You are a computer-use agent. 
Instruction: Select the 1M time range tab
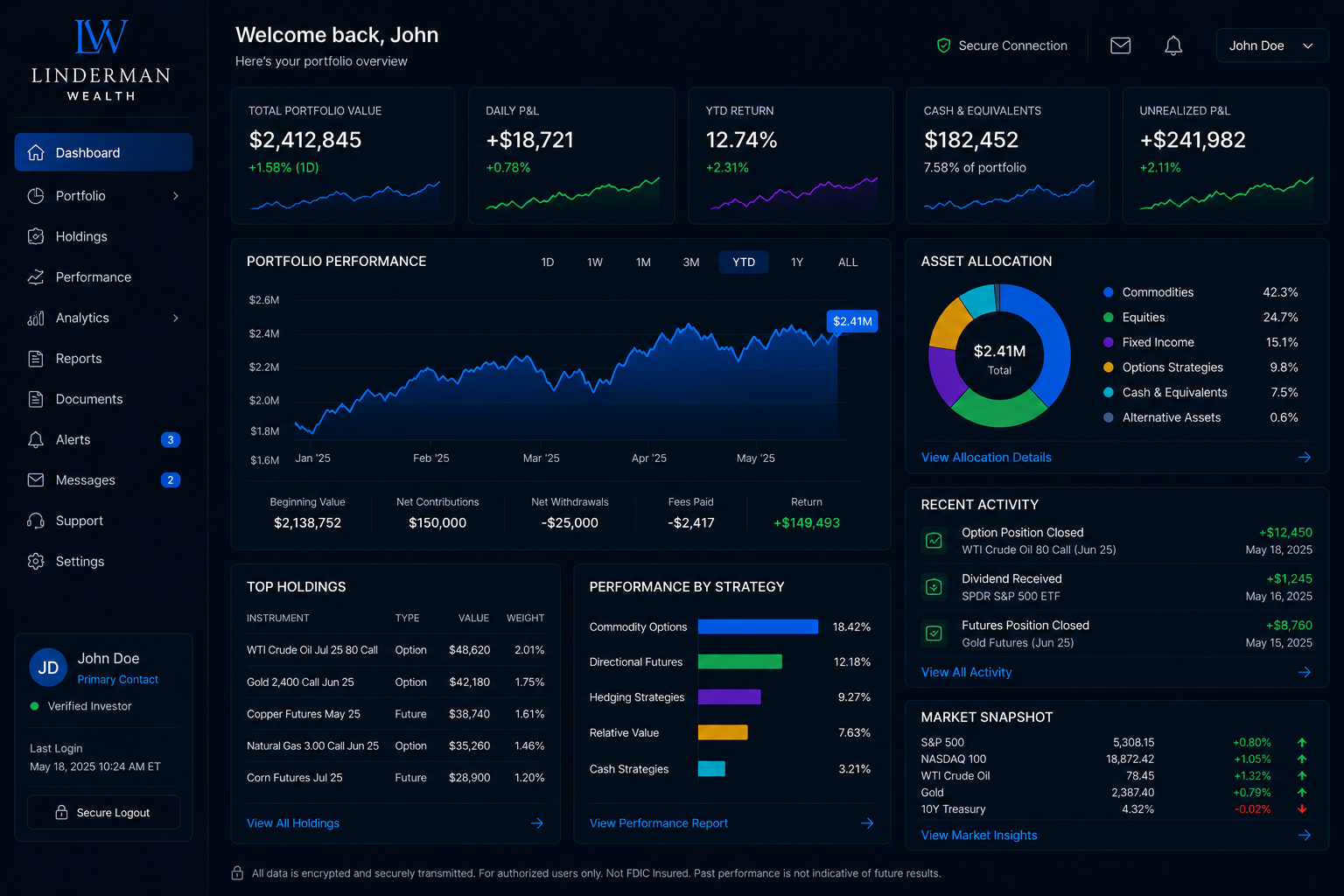(x=643, y=262)
